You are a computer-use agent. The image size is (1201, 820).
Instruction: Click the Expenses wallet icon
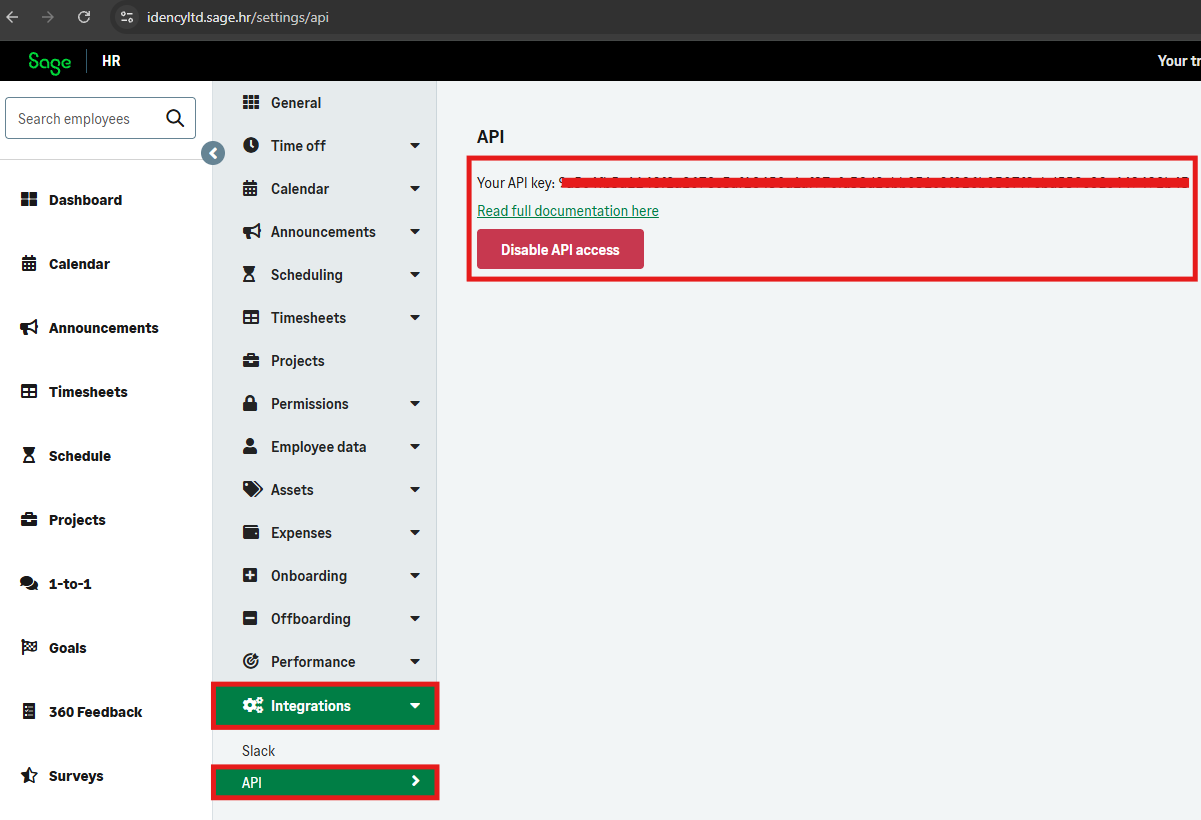pos(251,532)
